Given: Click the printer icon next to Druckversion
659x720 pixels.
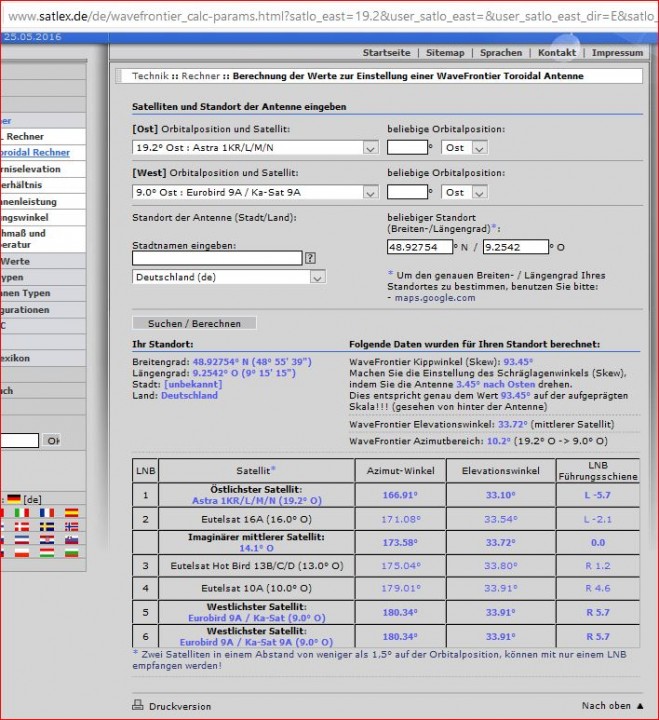Looking at the screenshot, I should pyautogui.click(x=138, y=706).
